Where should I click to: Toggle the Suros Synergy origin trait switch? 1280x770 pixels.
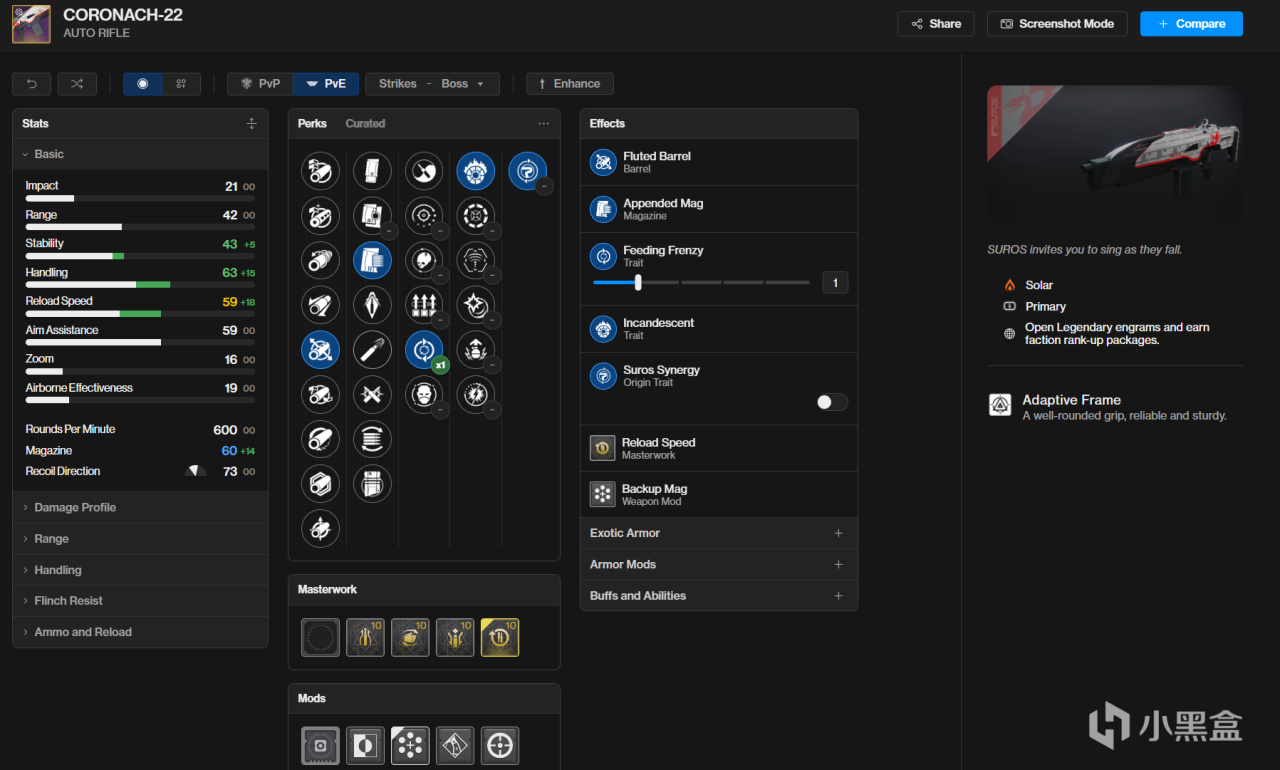coord(832,402)
